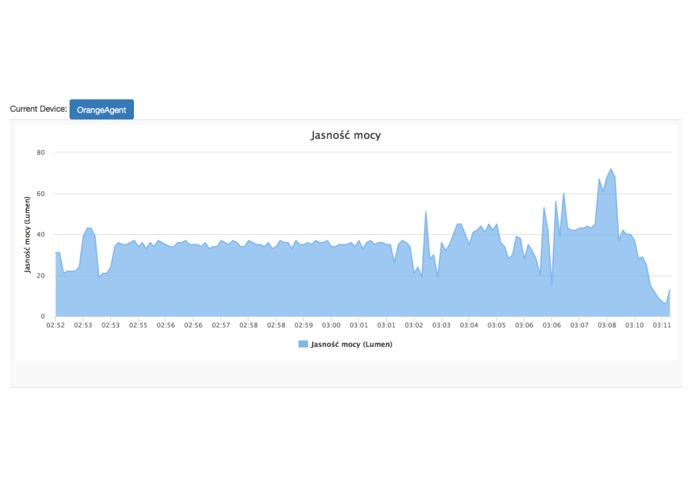The height and width of the screenshot is (494, 695).
Task: Click the 02:57 time axis label
Action: pyautogui.click(x=221, y=325)
